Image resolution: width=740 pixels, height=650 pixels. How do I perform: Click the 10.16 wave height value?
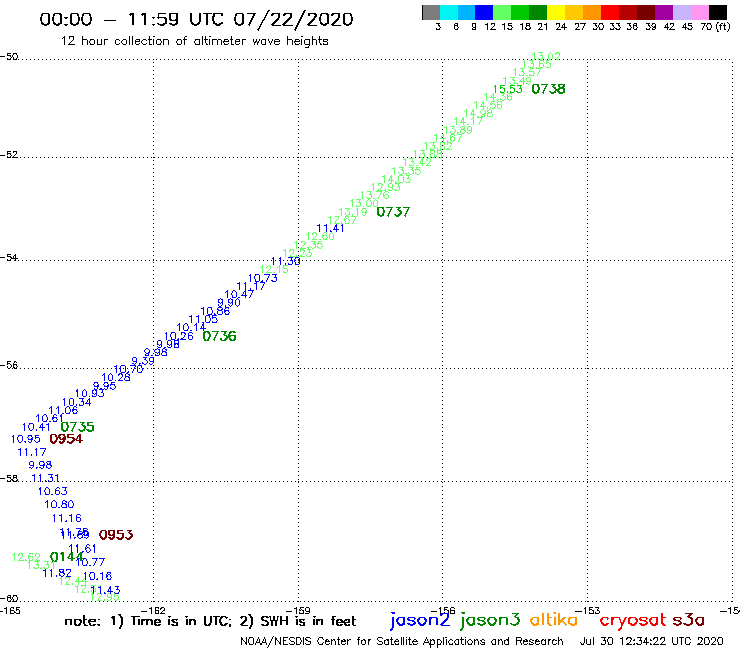[x=97, y=577]
